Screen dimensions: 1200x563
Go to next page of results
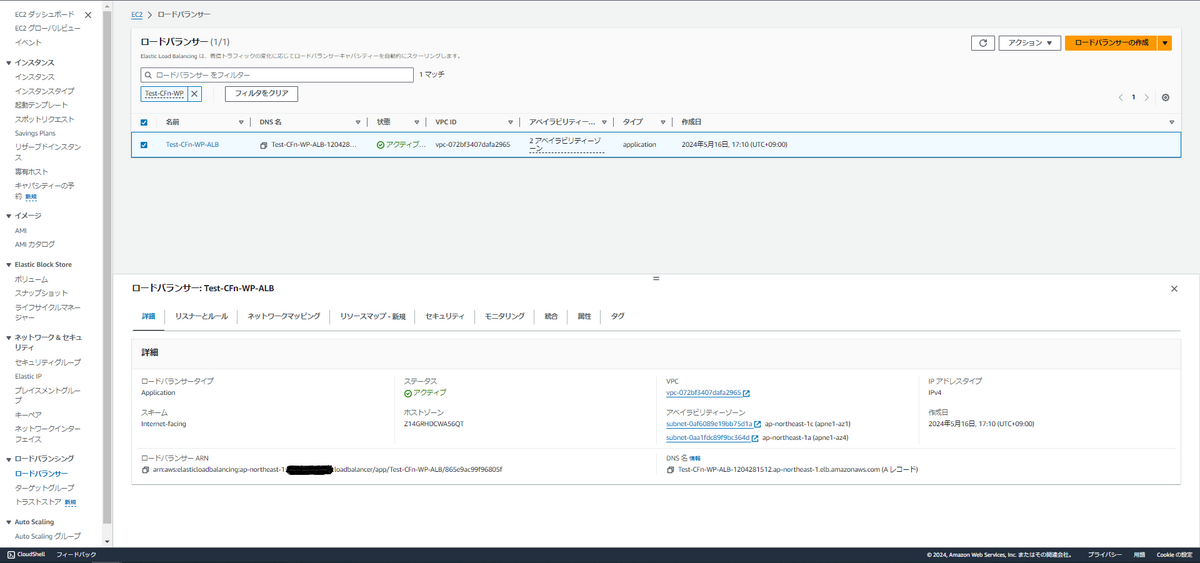pyautogui.click(x=1146, y=97)
